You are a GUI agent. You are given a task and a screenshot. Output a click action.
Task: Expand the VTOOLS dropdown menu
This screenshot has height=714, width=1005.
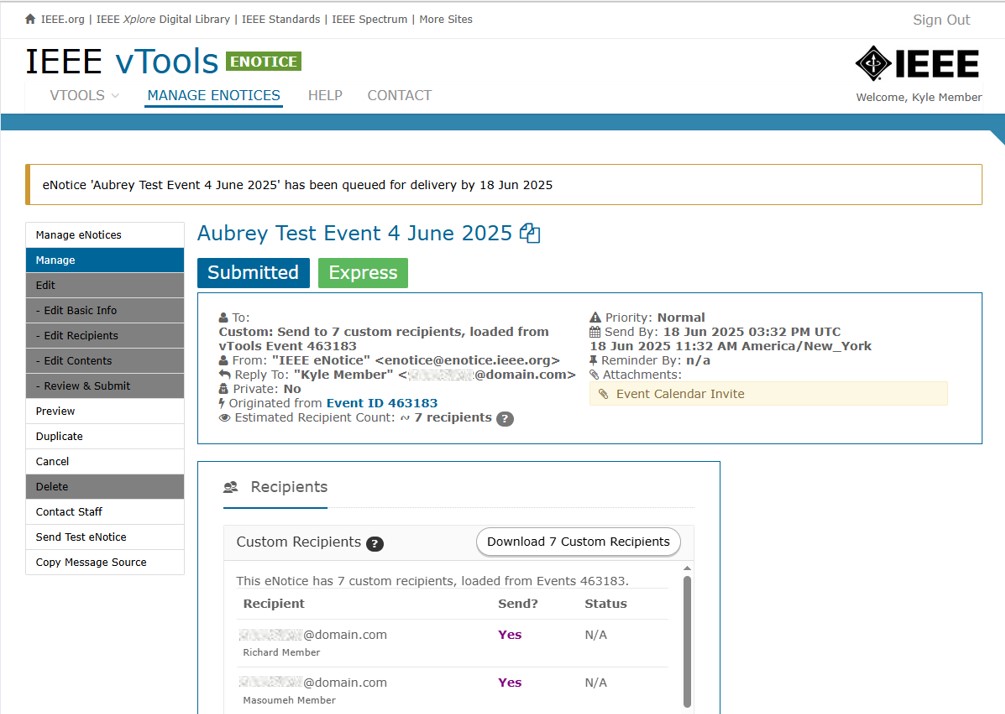pos(84,95)
